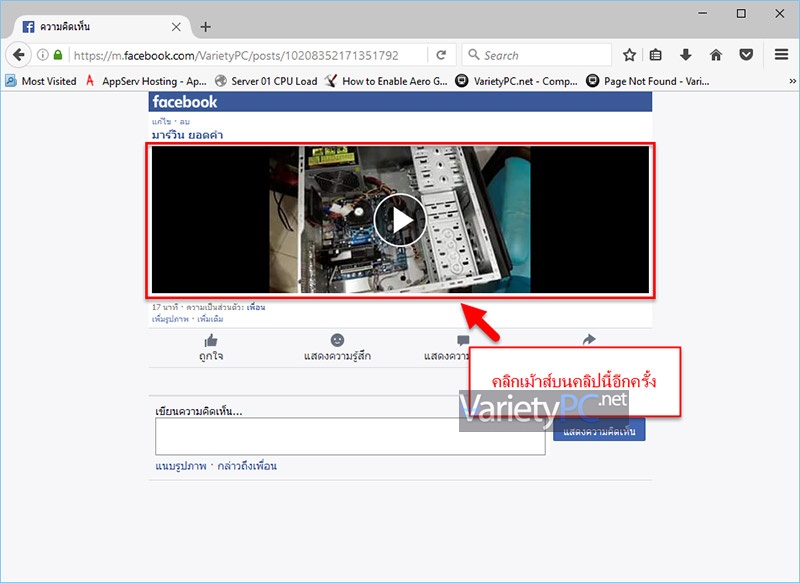The width and height of the screenshot is (800, 583).
Task: Go to home page icon
Action: (x=716, y=55)
